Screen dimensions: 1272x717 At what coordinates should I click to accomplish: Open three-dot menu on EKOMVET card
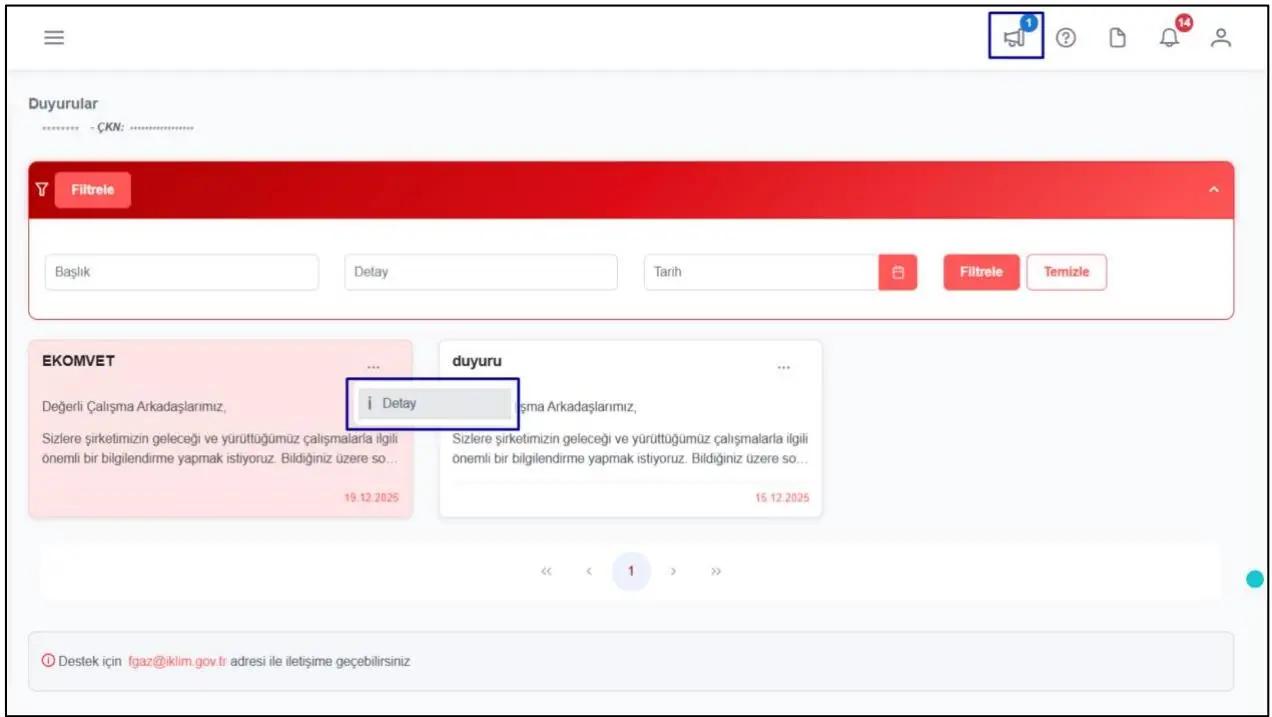373,367
